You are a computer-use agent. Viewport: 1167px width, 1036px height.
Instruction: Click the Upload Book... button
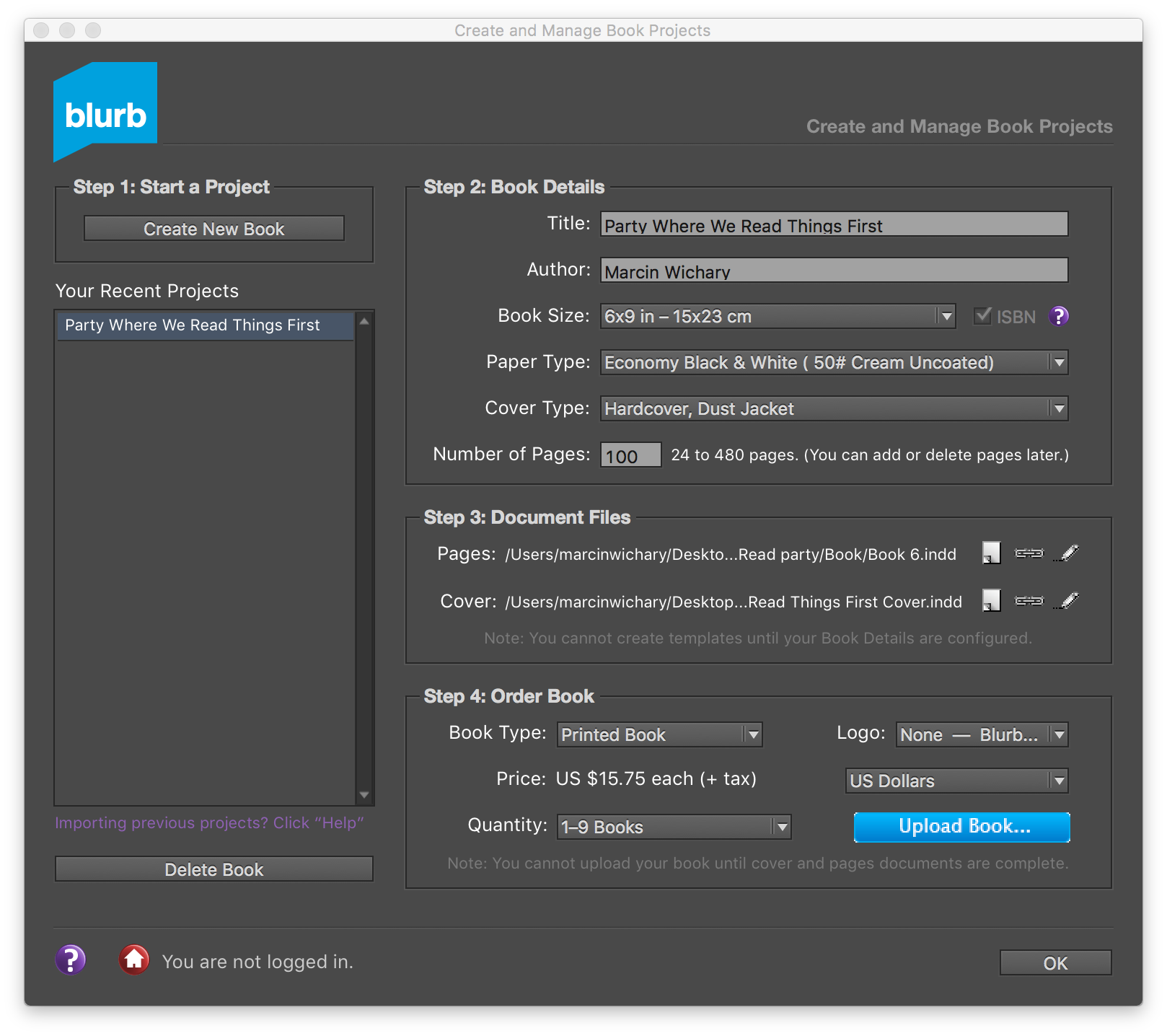click(962, 827)
